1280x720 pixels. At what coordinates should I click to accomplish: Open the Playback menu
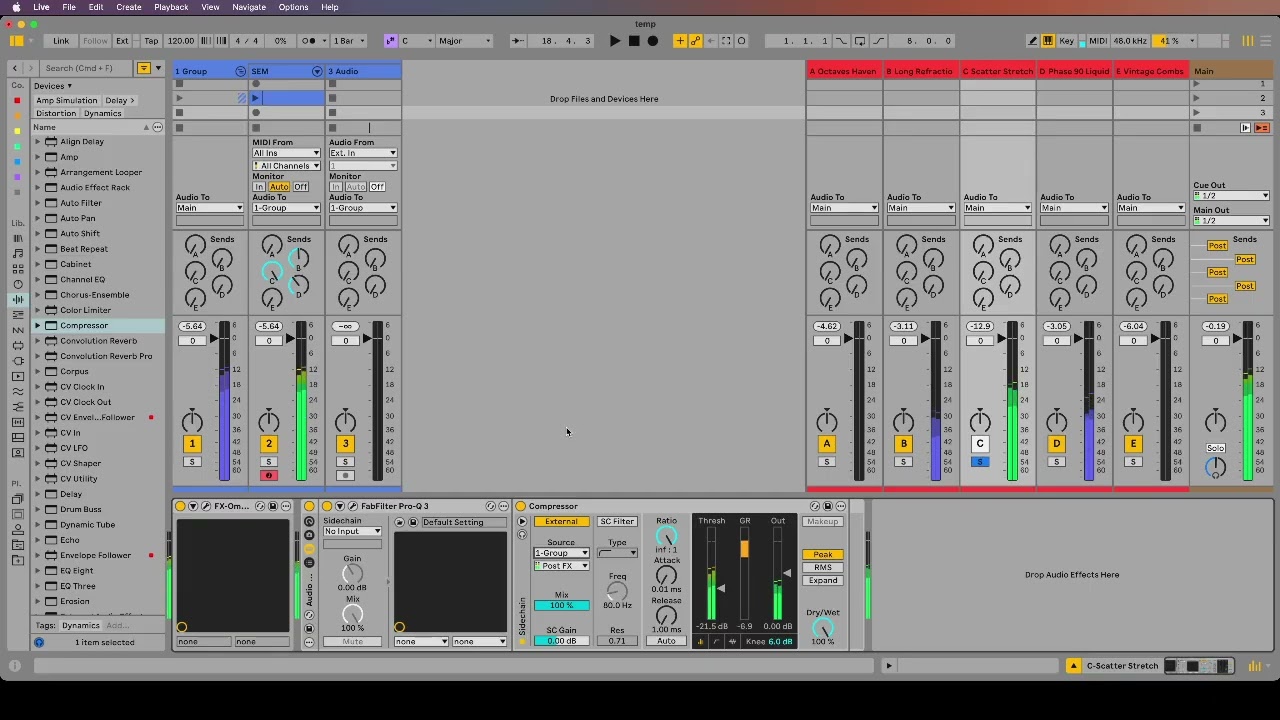coord(171,7)
